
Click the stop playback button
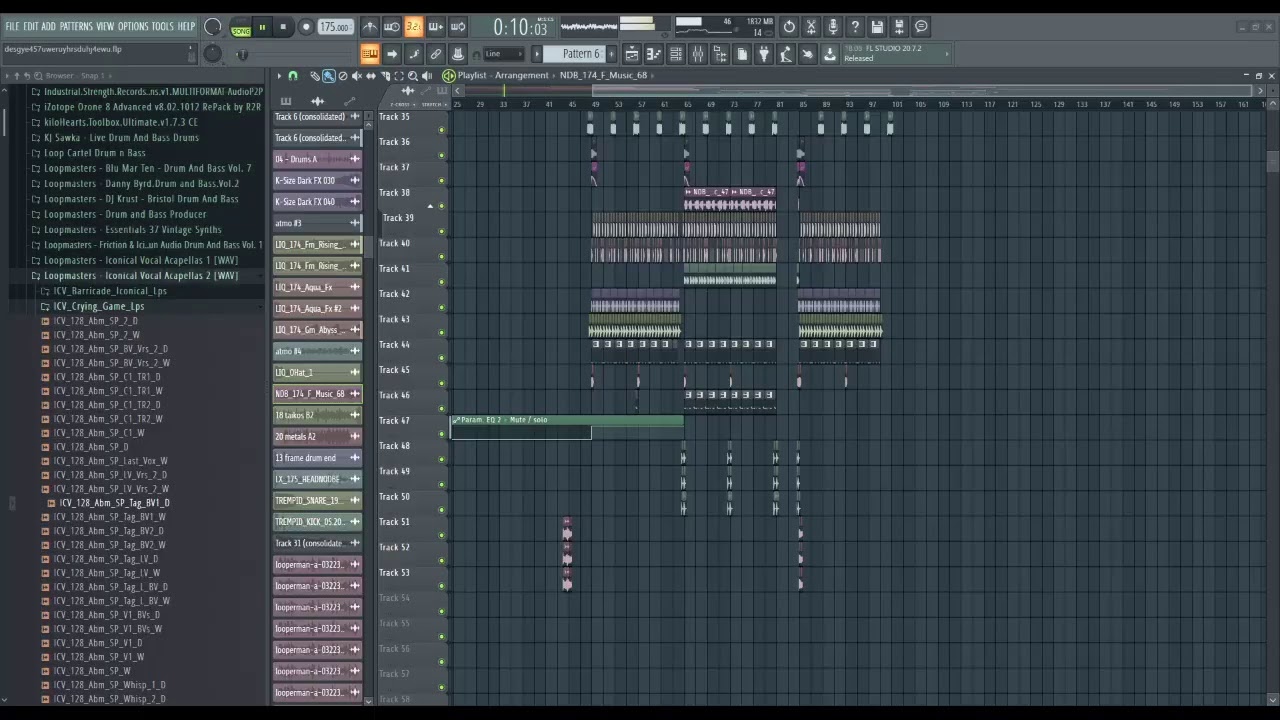pos(283,27)
